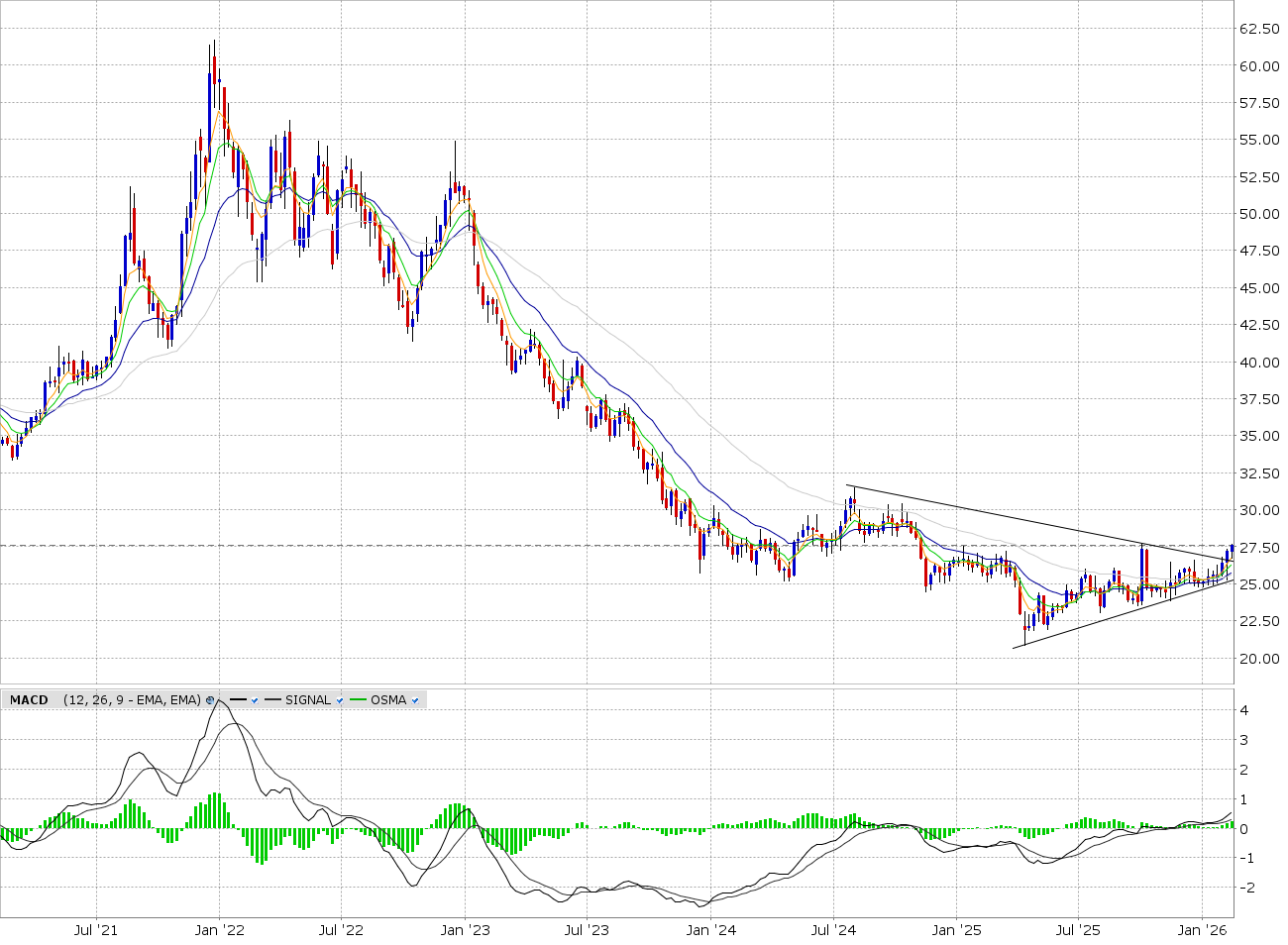This screenshot has width=1288, height=945.
Task: Click the thick black MACD line swatch
Action: click(x=238, y=700)
